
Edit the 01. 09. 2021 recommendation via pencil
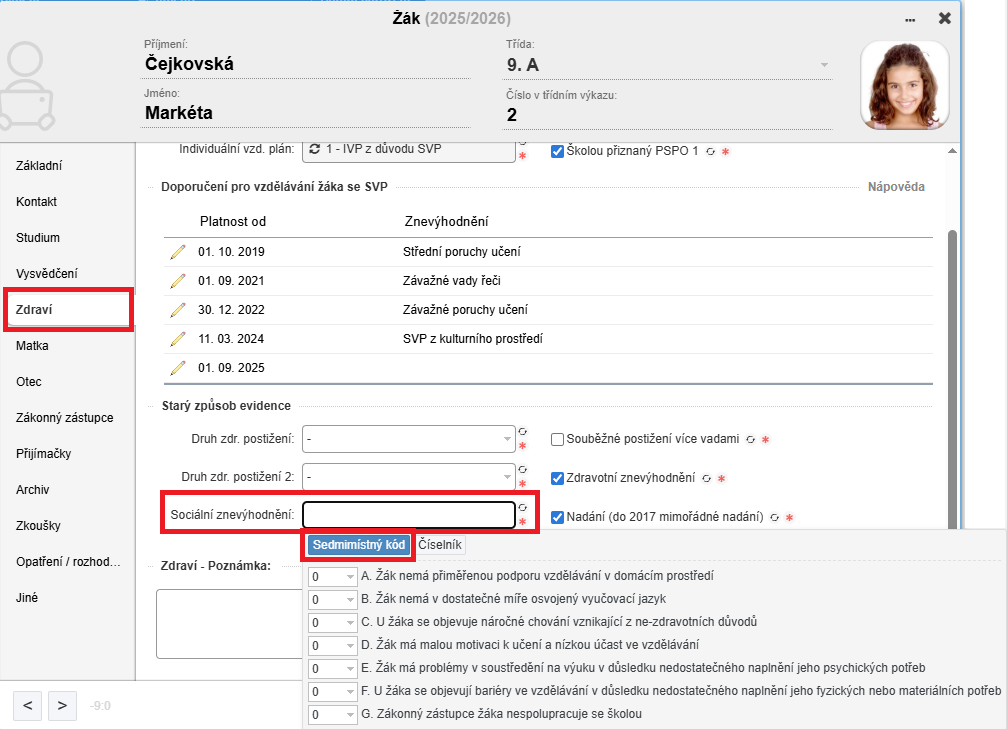coord(178,281)
